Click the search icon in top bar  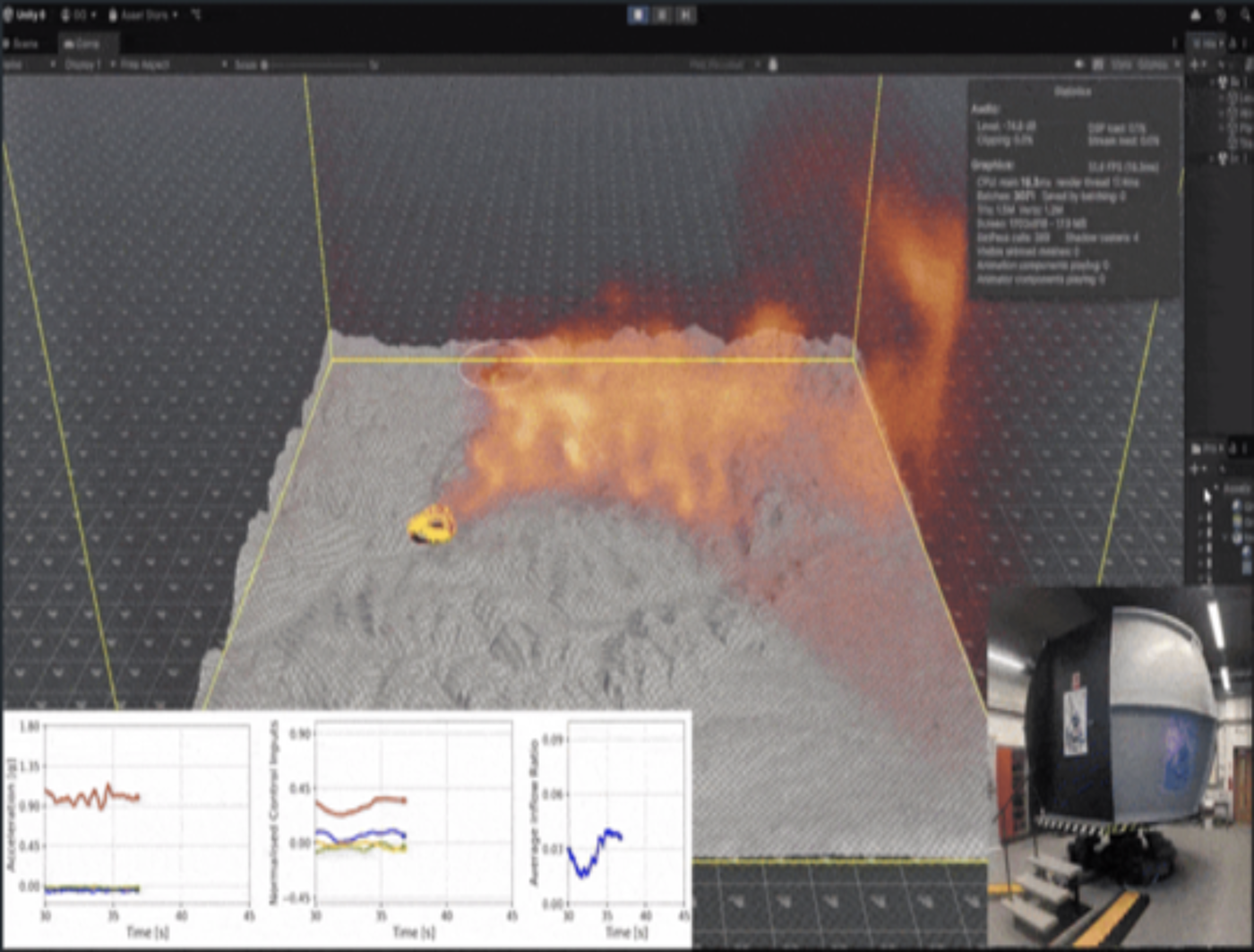pos(1245,15)
